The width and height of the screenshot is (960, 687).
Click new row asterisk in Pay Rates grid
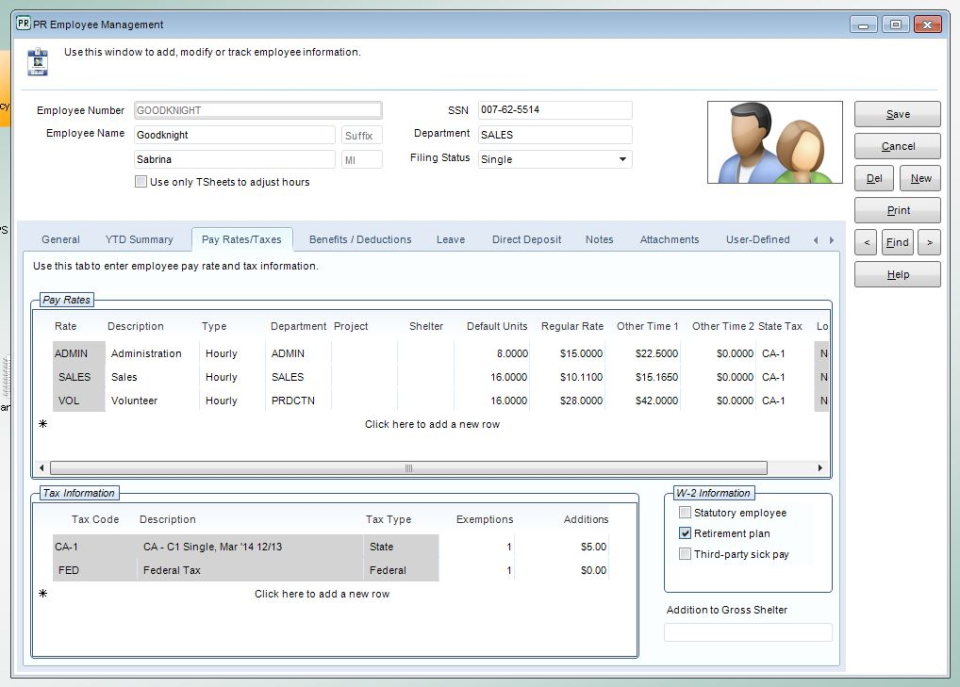click(43, 424)
